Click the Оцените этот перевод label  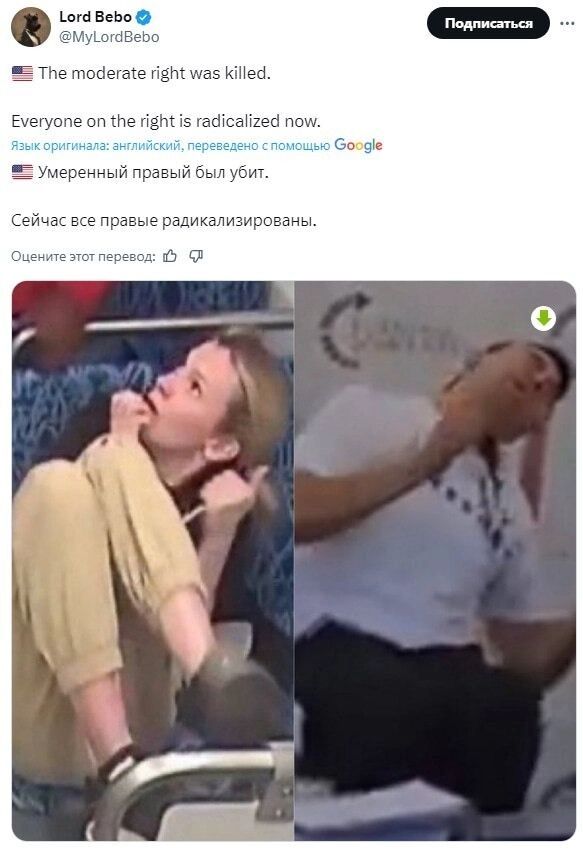pos(83,256)
